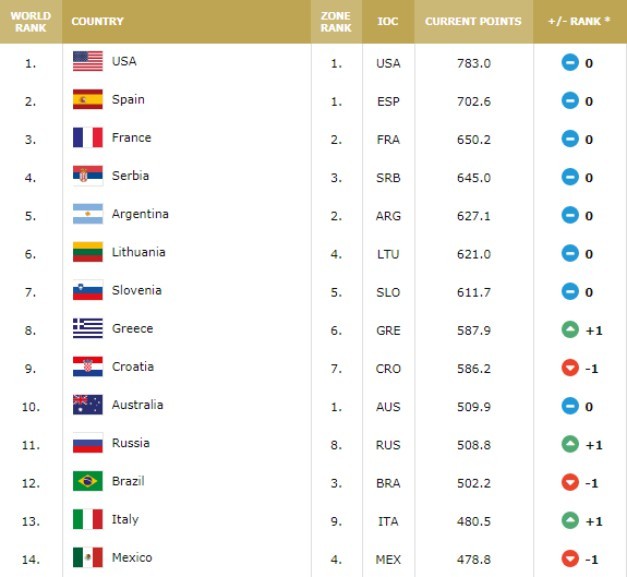Click the Russia country name
Viewport: 627px width, 577px height.
click(131, 443)
